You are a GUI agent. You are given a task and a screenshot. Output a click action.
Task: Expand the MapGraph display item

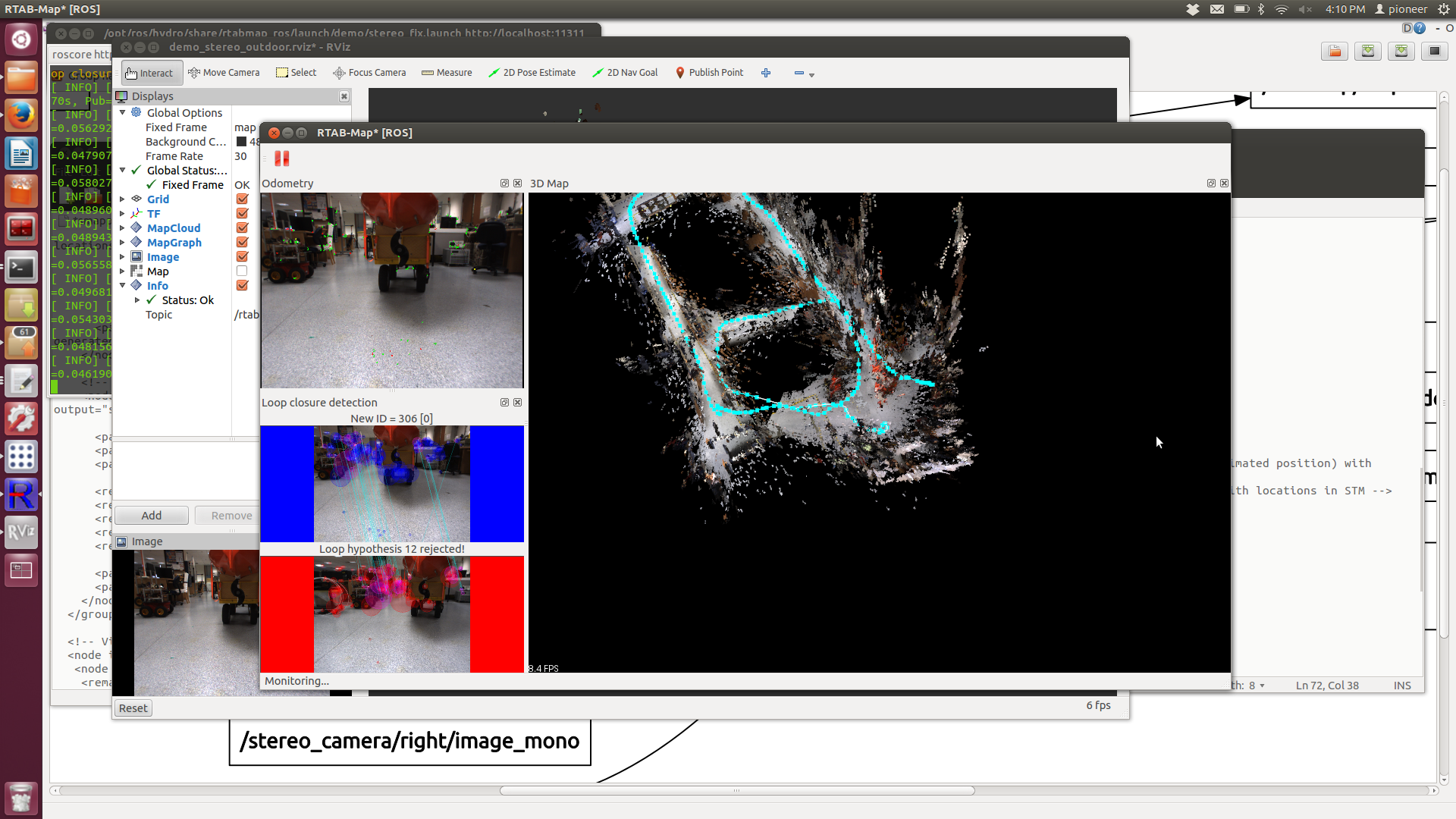point(122,243)
